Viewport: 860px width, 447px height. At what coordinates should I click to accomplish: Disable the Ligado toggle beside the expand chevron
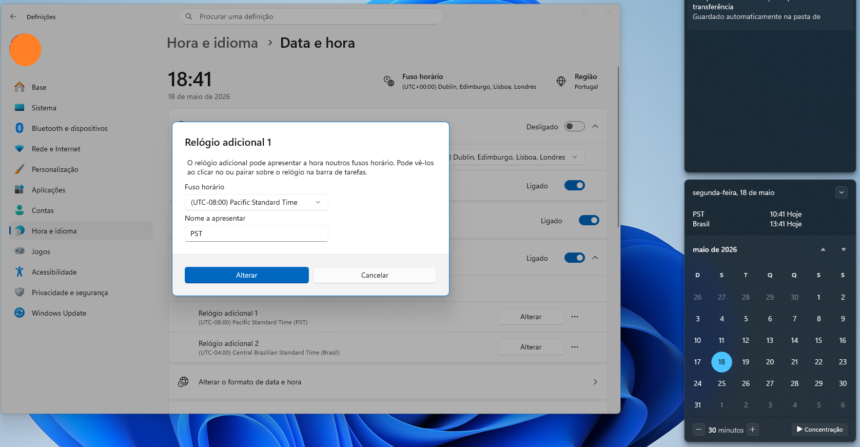pyautogui.click(x=574, y=258)
